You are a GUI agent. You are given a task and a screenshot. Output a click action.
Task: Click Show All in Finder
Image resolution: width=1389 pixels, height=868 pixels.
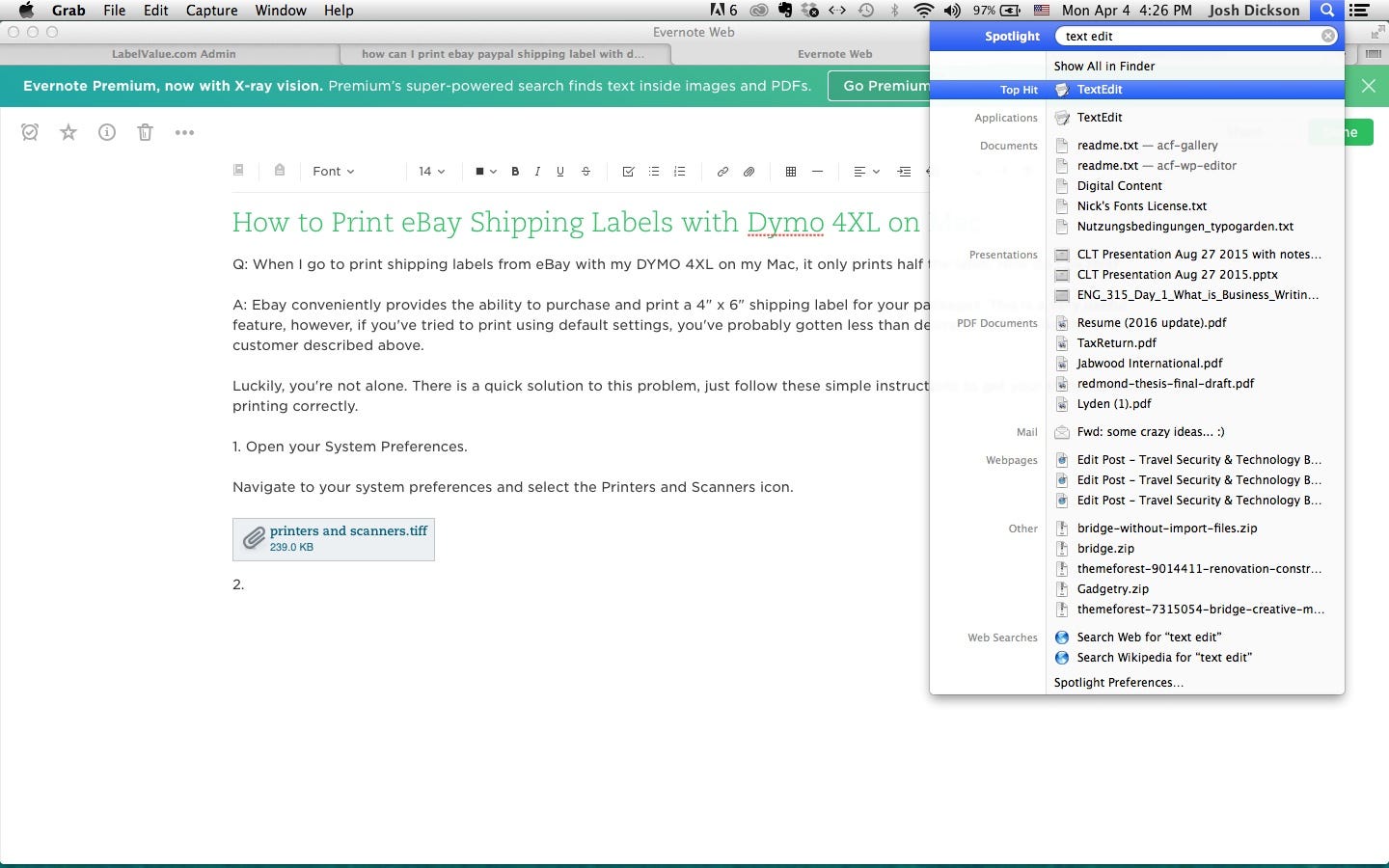click(x=1104, y=67)
